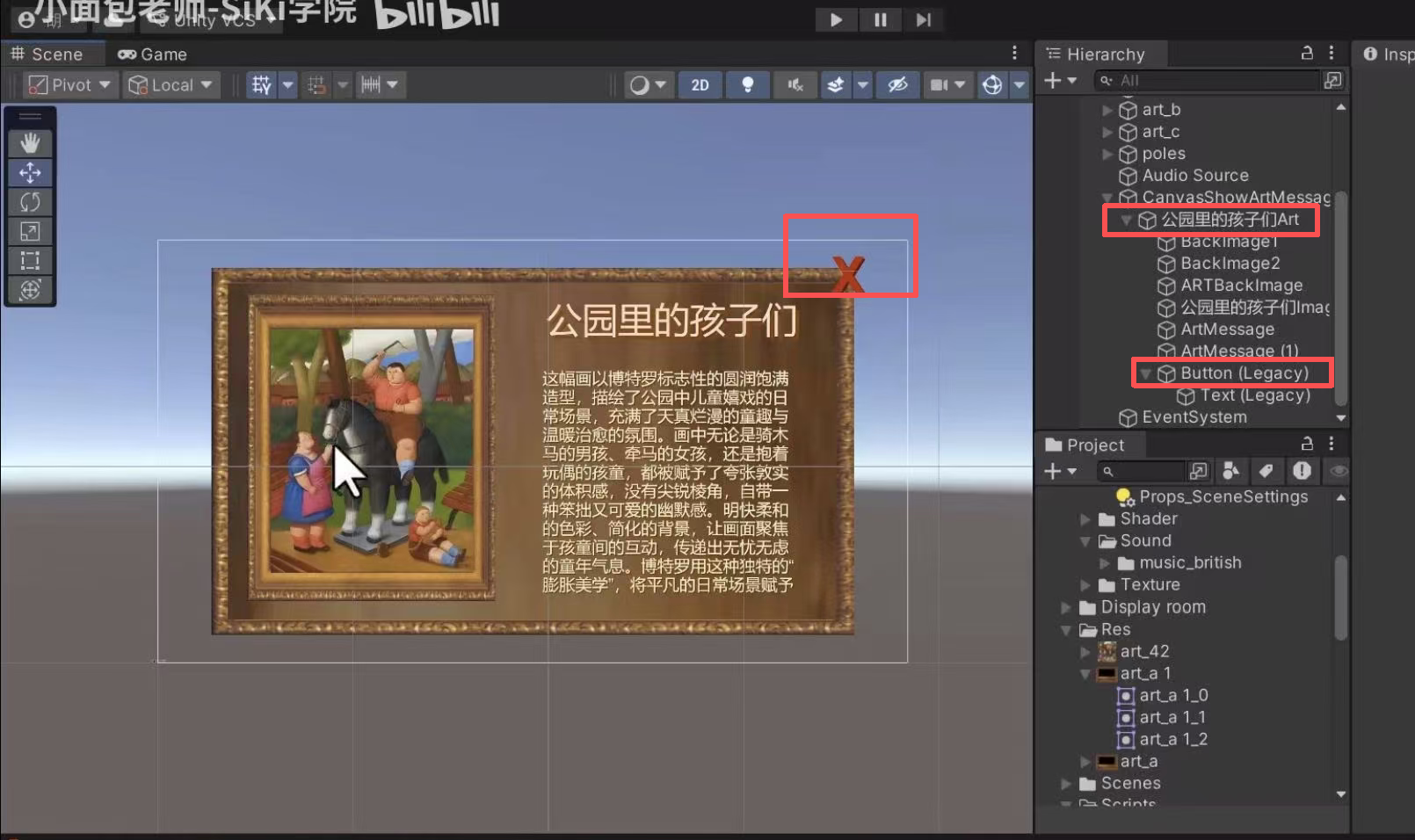
Task: Toggle 2D view mode
Action: pos(700,84)
